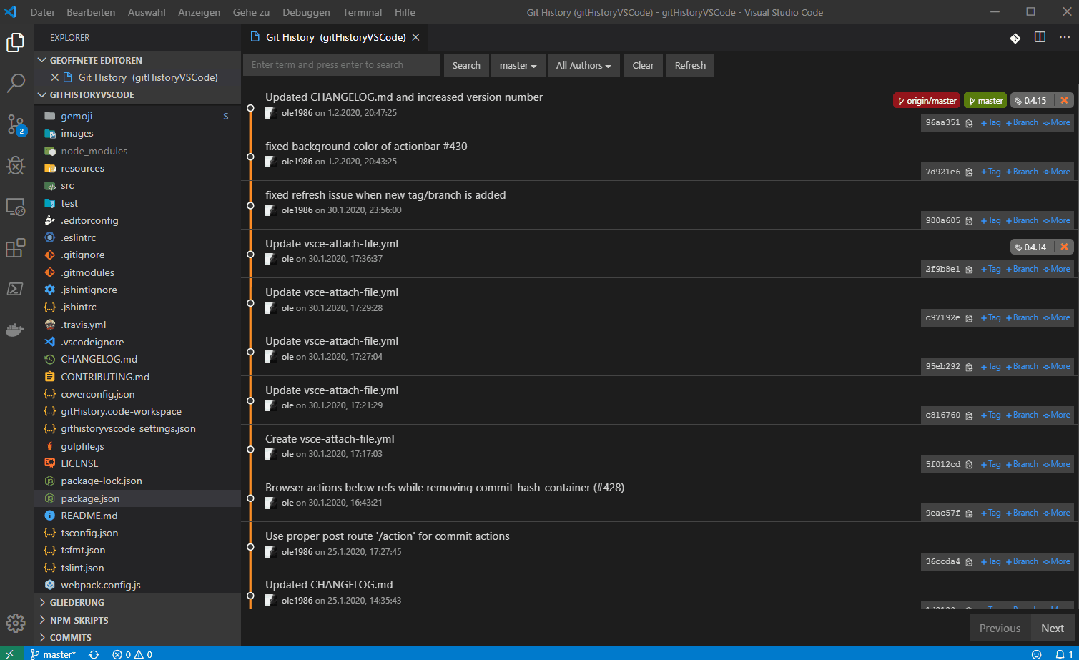
Task: Open the Gehe zu menu
Action: (x=251, y=12)
